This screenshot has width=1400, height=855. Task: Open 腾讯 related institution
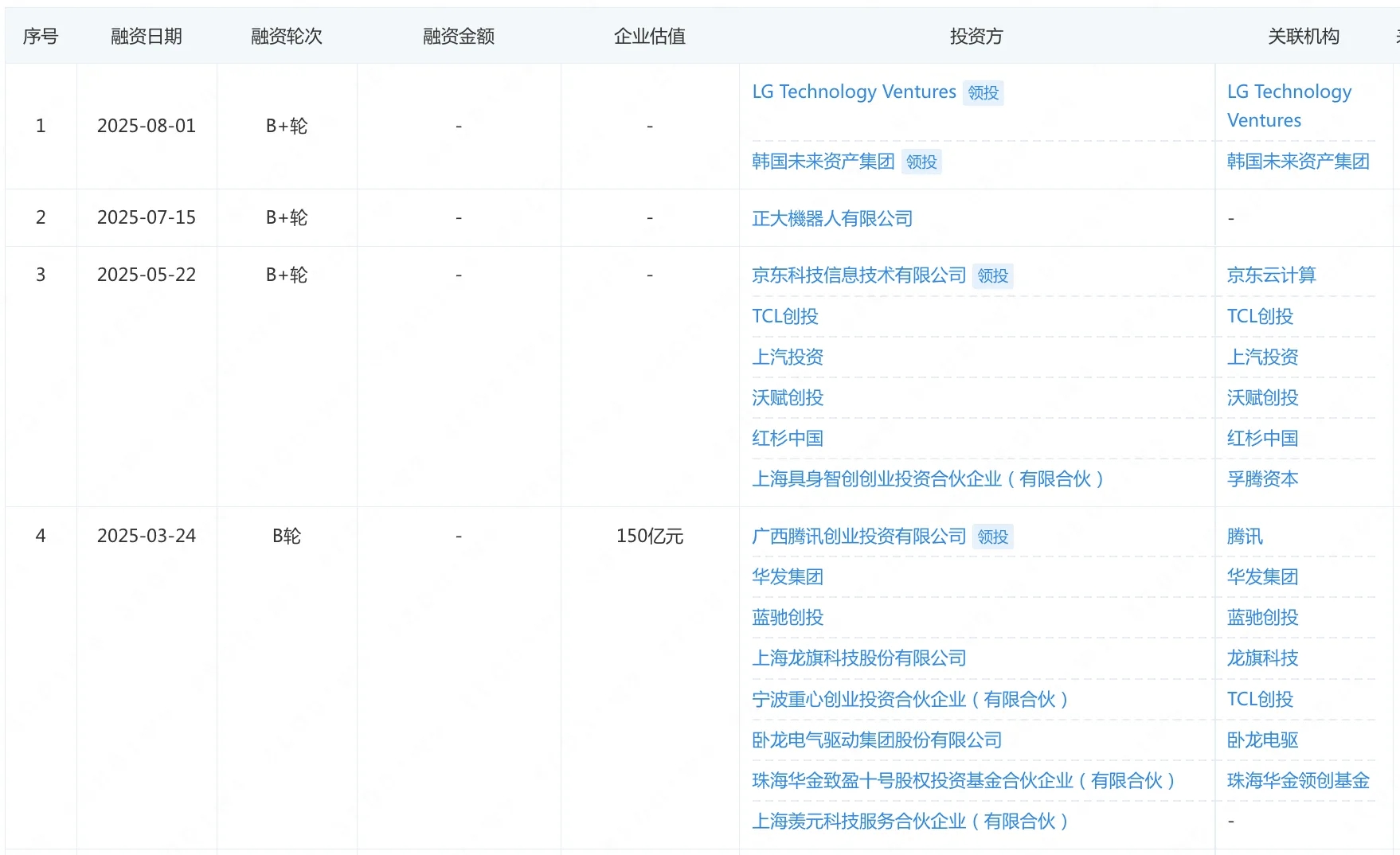coord(1245,537)
